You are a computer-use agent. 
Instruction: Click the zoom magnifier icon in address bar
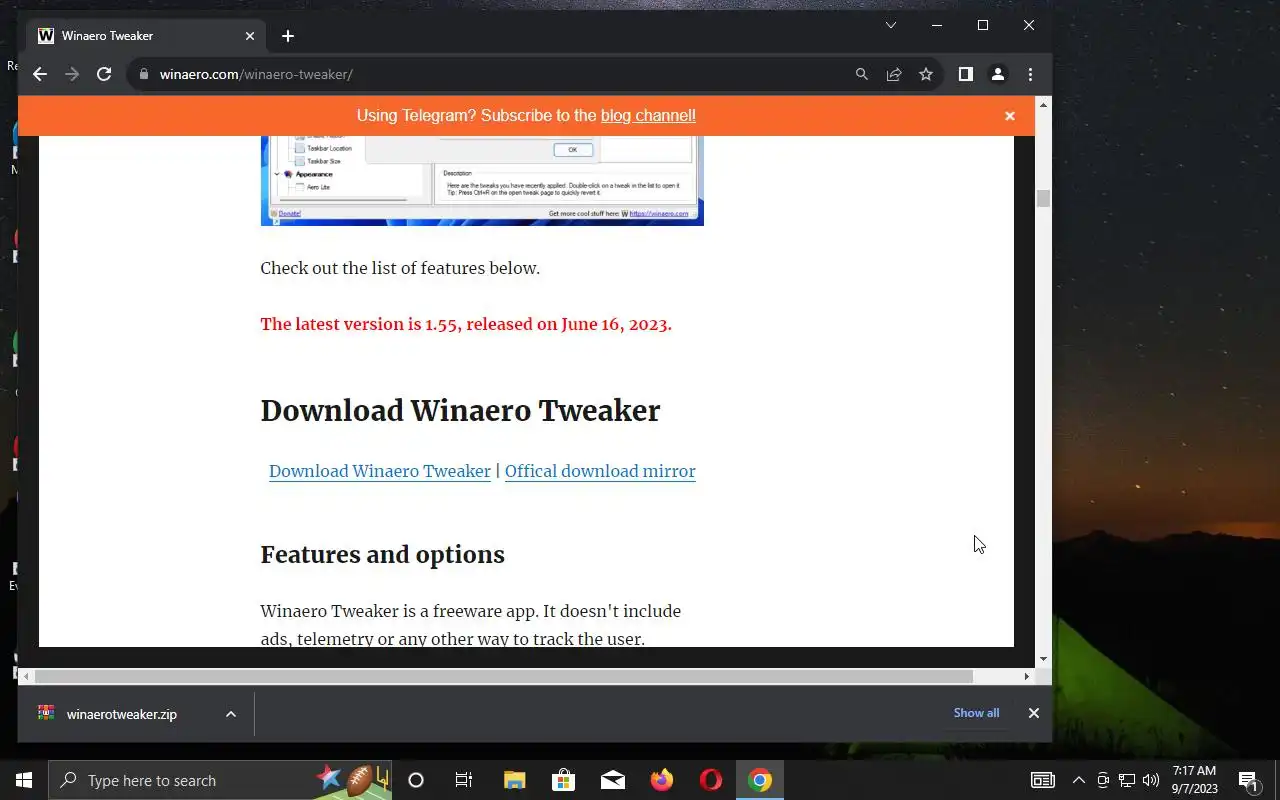tap(862, 74)
